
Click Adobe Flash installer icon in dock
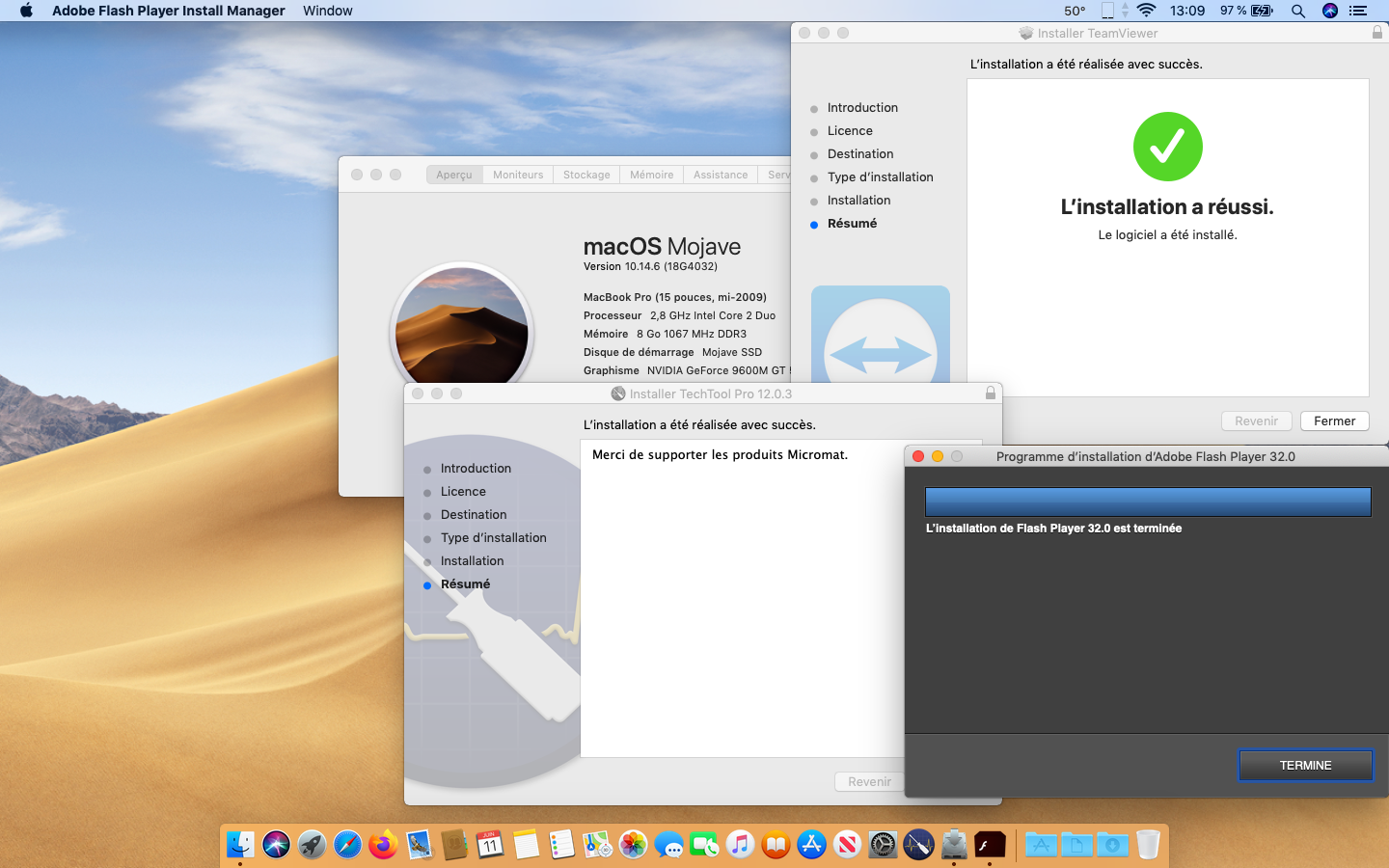pos(990,845)
